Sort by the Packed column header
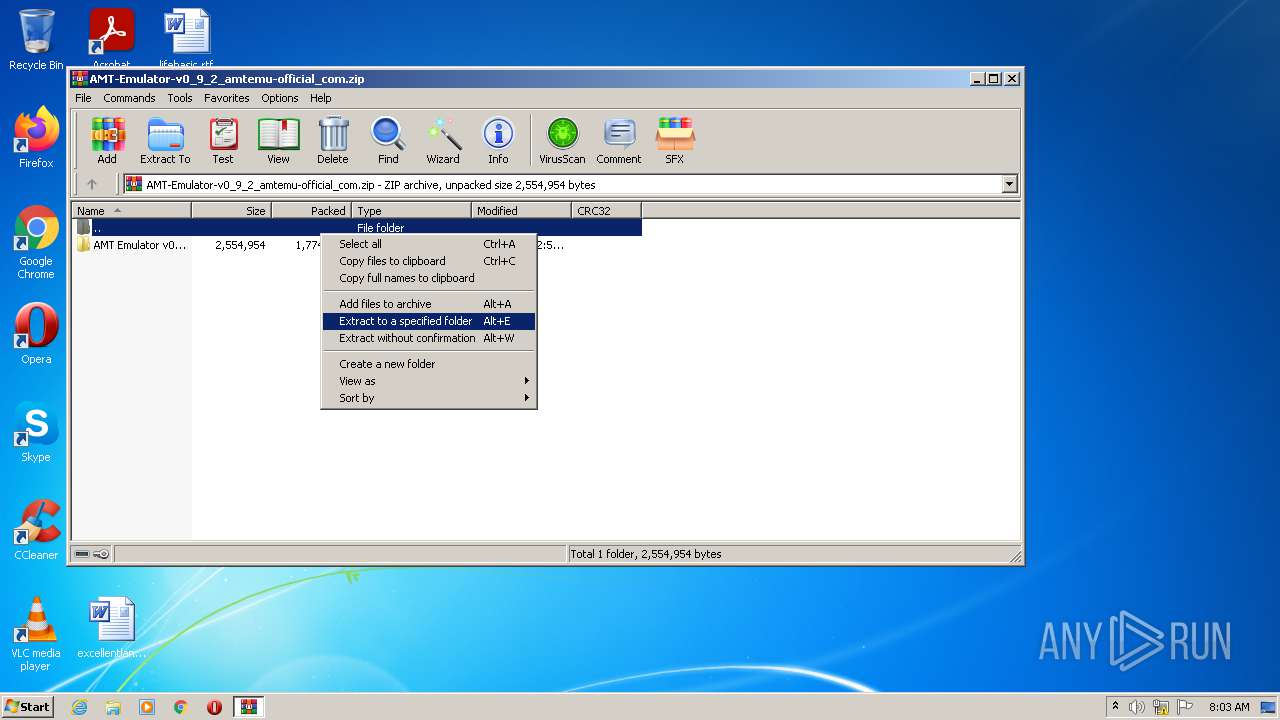This screenshot has height=720, width=1280. 311,211
